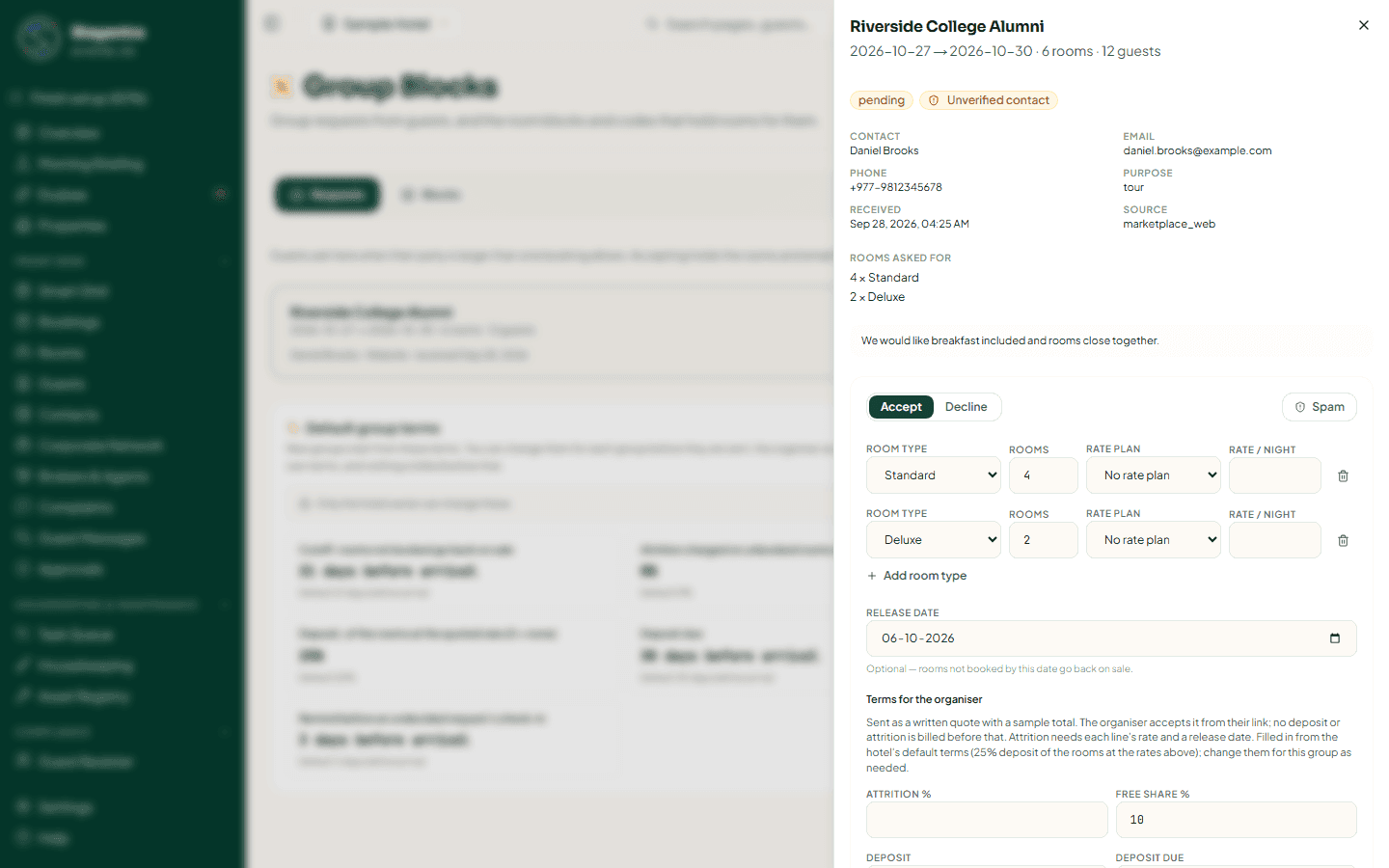Edit the Deluxe rooms count field
Image resolution: width=1389 pixels, height=868 pixels.
(1044, 540)
